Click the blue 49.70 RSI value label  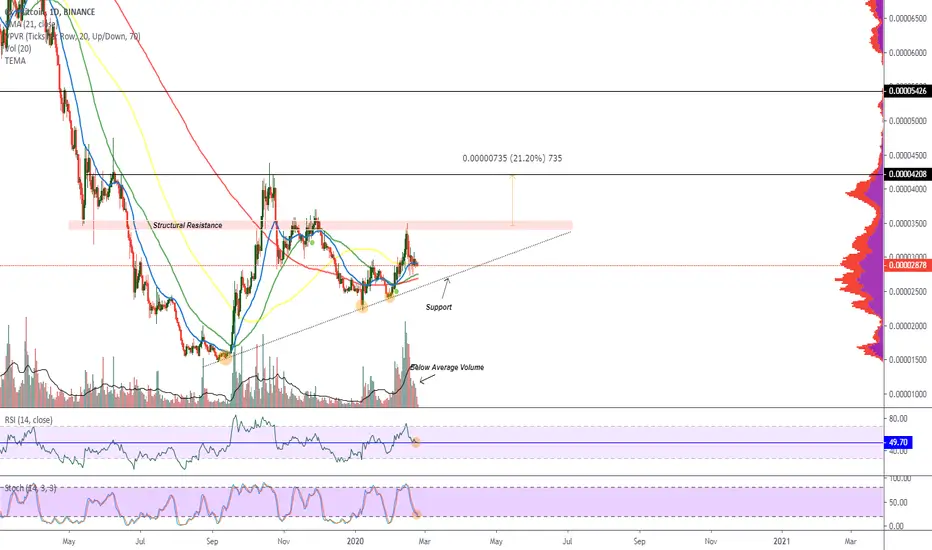click(898, 442)
